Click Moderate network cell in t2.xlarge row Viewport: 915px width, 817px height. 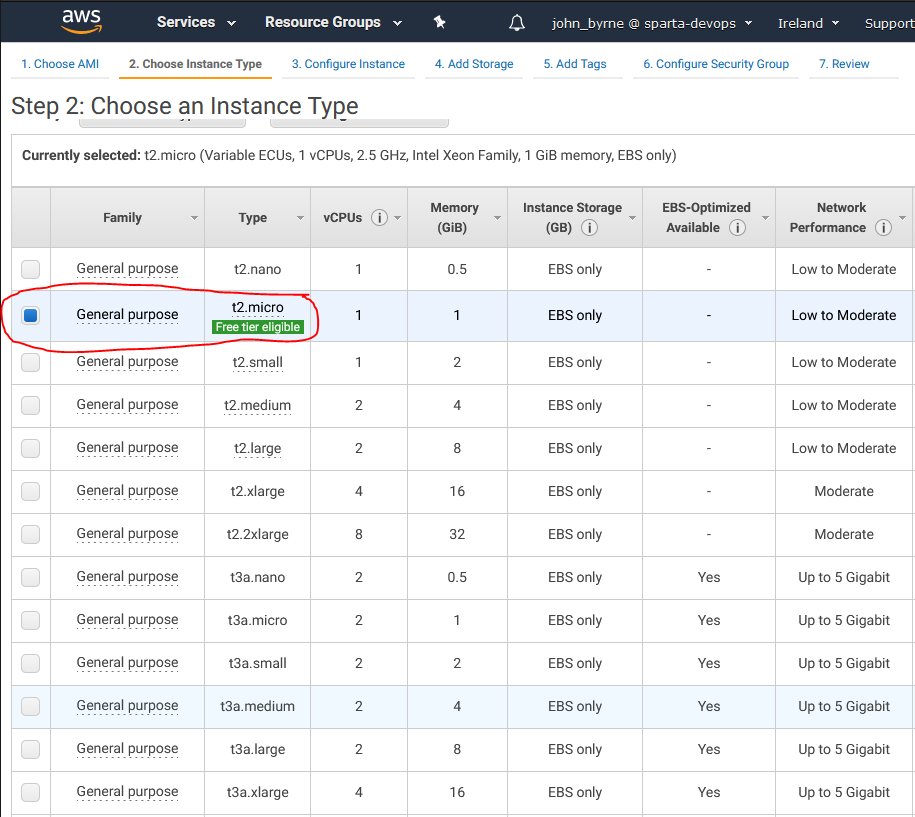tap(844, 491)
